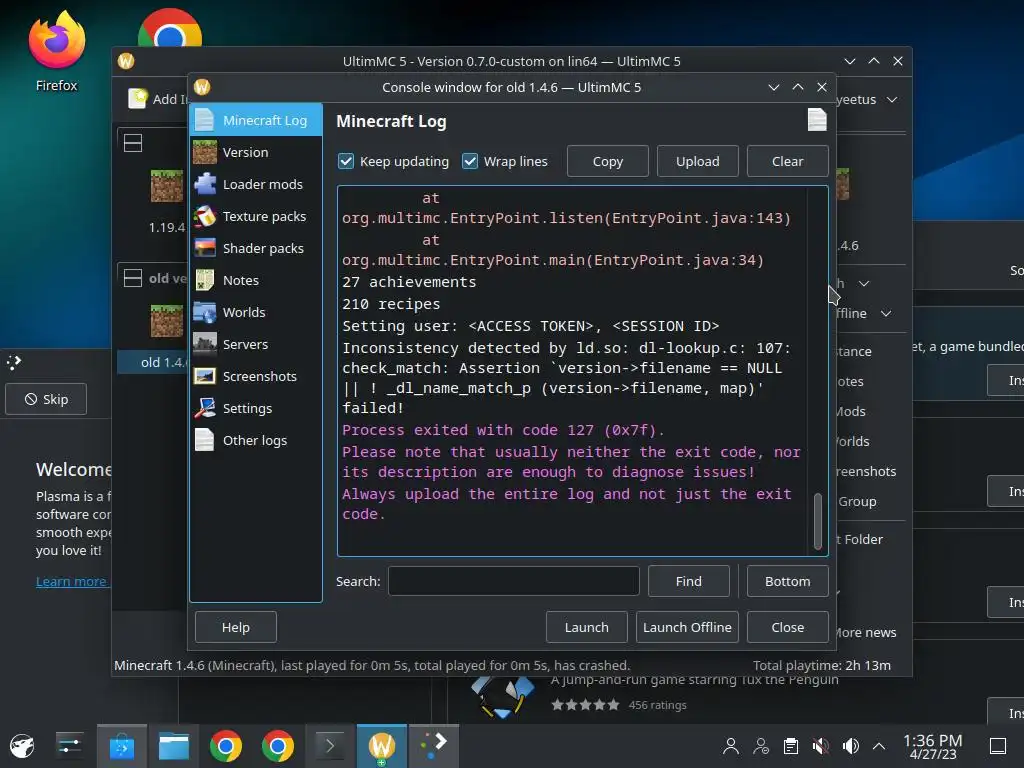Click the log vertical scrollbar handle
Screen dimensions: 1024x768
coord(818,521)
